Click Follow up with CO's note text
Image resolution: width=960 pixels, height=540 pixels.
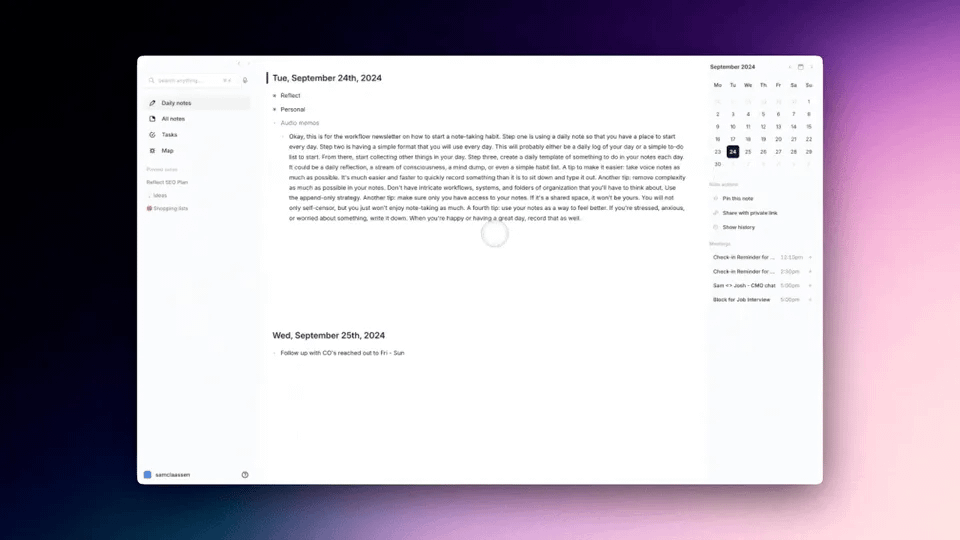(342, 353)
